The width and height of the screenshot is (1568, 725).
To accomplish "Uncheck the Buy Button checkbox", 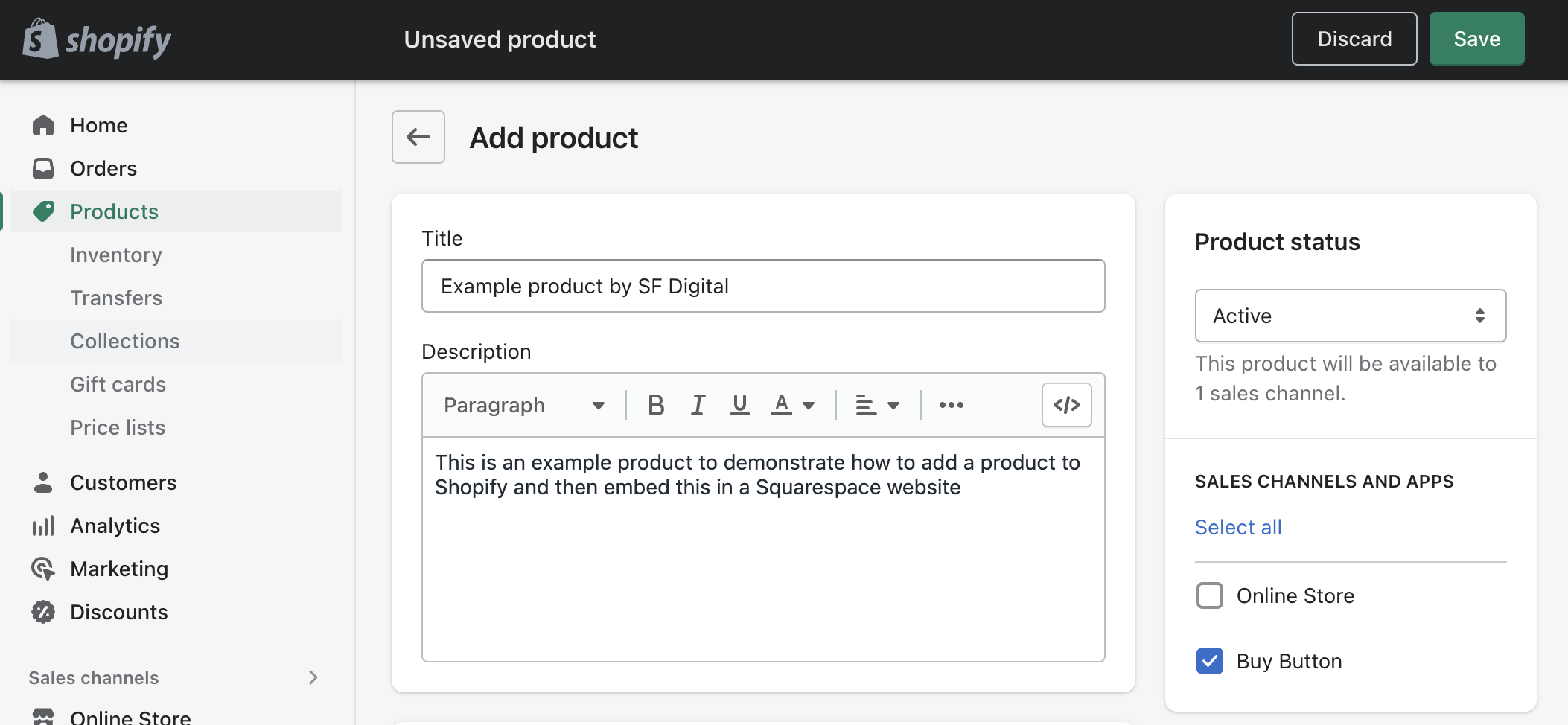I will click(x=1210, y=661).
